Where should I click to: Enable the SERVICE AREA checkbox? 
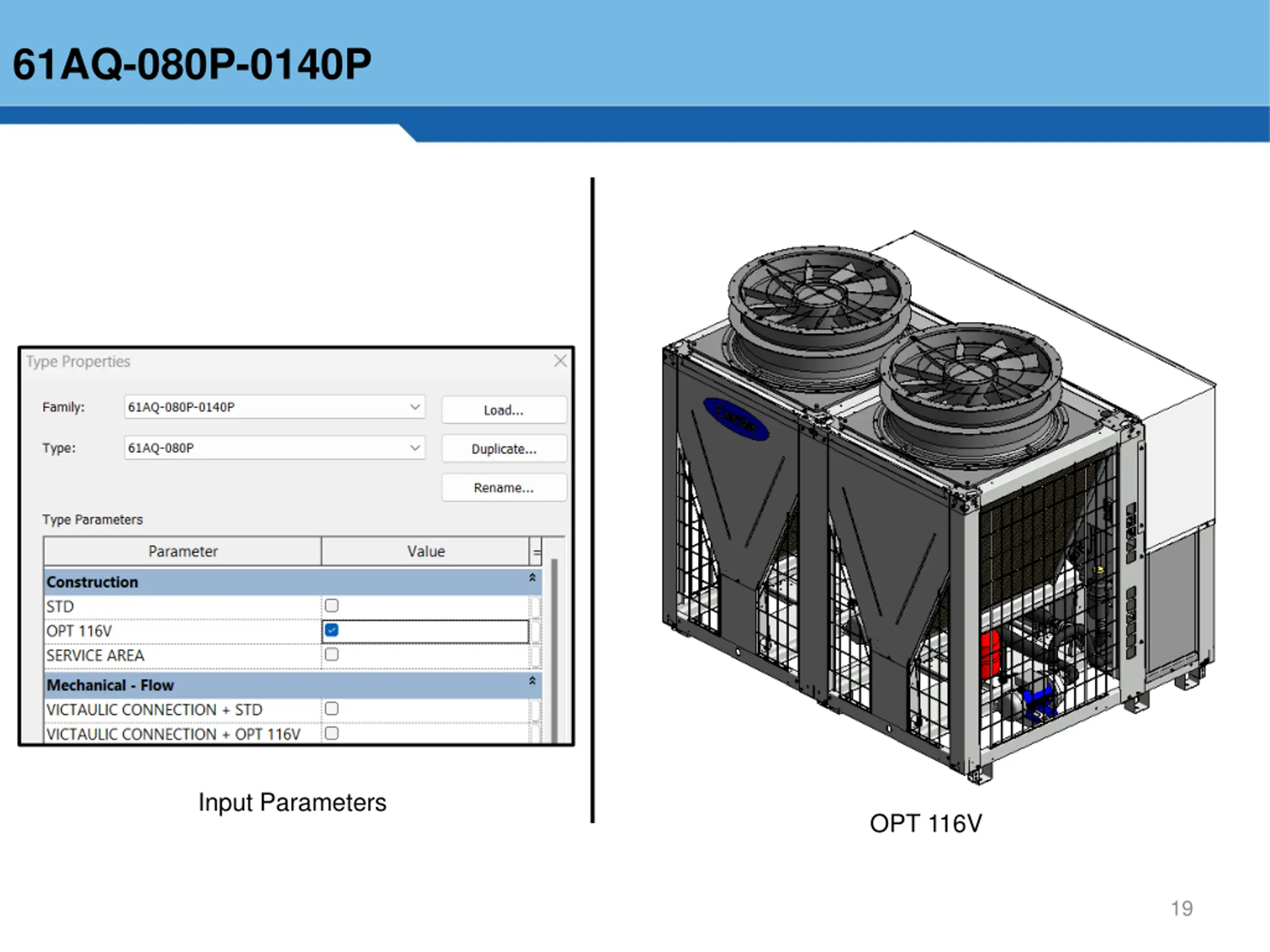click(332, 654)
